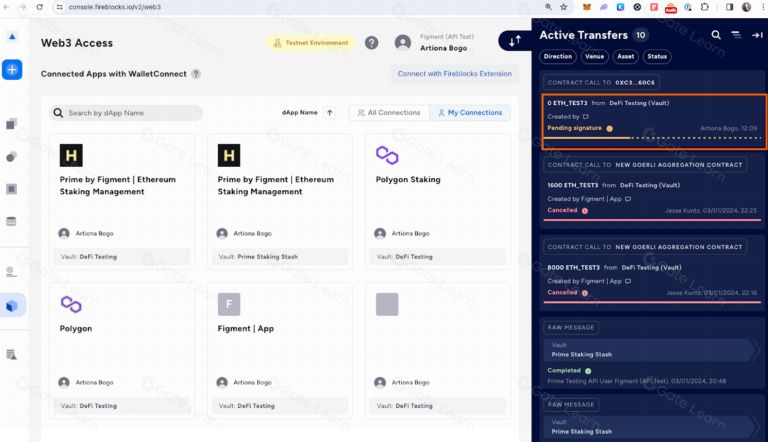Bookmark the page with the star icon
The height and width of the screenshot is (442, 768).
click(564, 7)
